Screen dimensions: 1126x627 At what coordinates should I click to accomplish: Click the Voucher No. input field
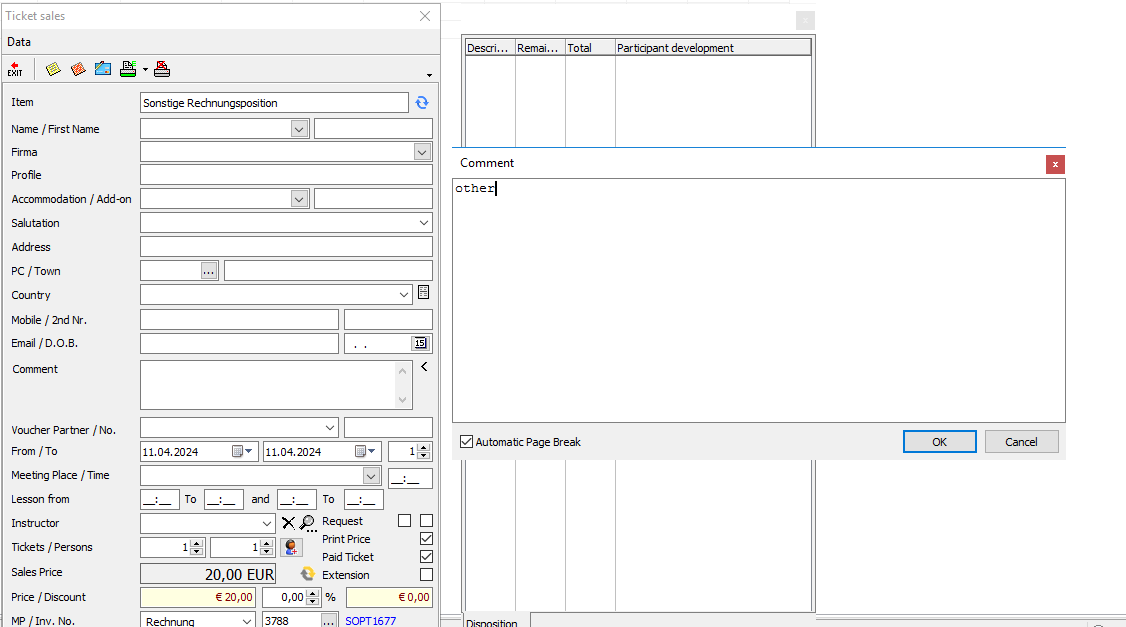coord(388,427)
